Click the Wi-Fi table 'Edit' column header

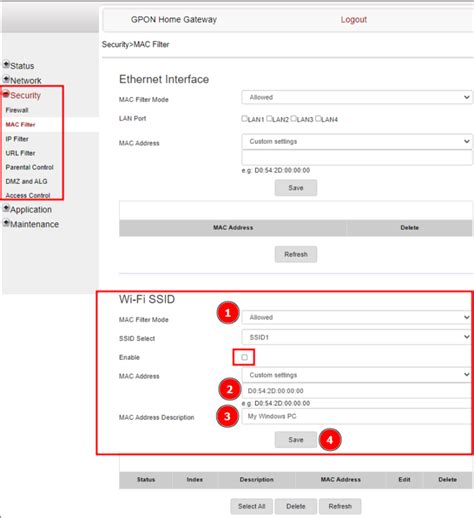[x=404, y=480]
